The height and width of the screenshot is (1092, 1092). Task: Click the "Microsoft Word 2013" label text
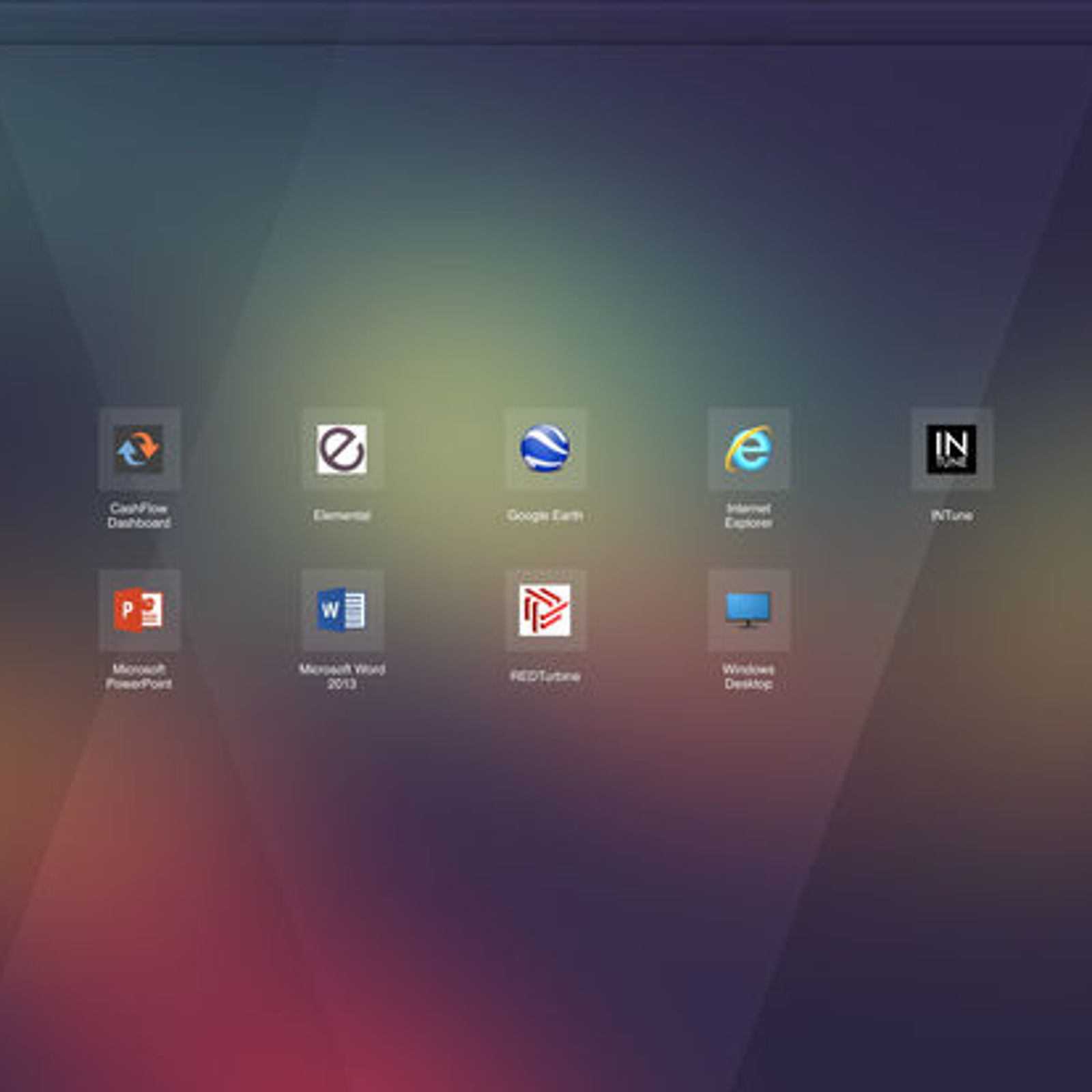[343, 677]
